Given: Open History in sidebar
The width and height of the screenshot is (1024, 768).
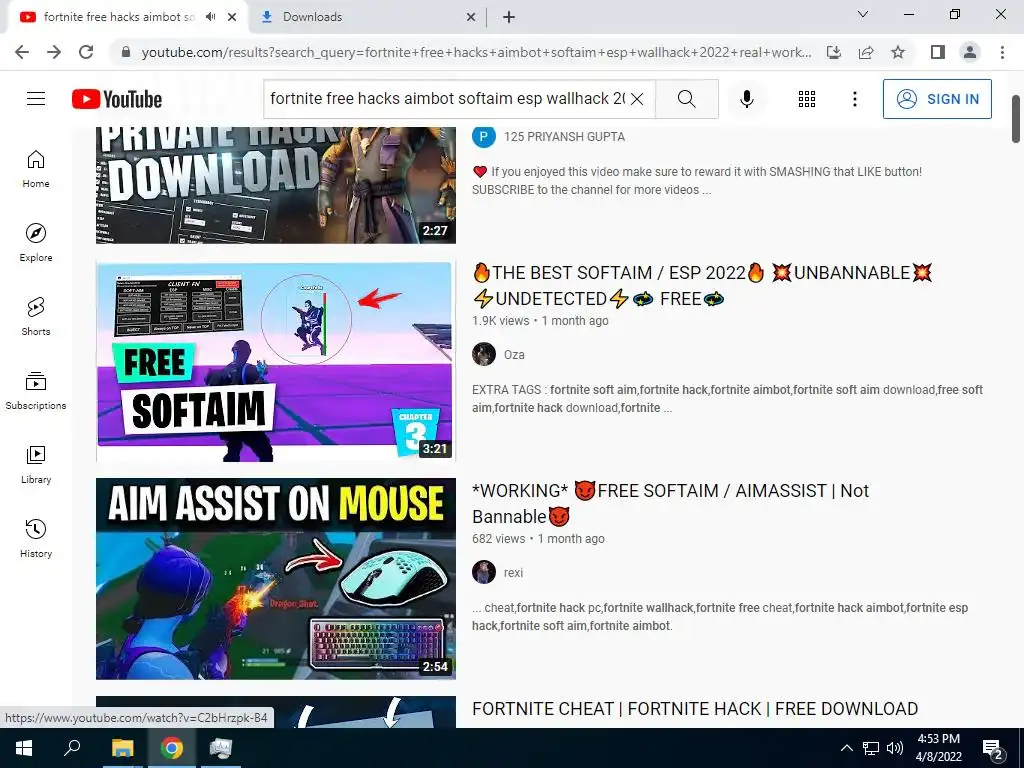Looking at the screenshot, I should coord(36,539).
